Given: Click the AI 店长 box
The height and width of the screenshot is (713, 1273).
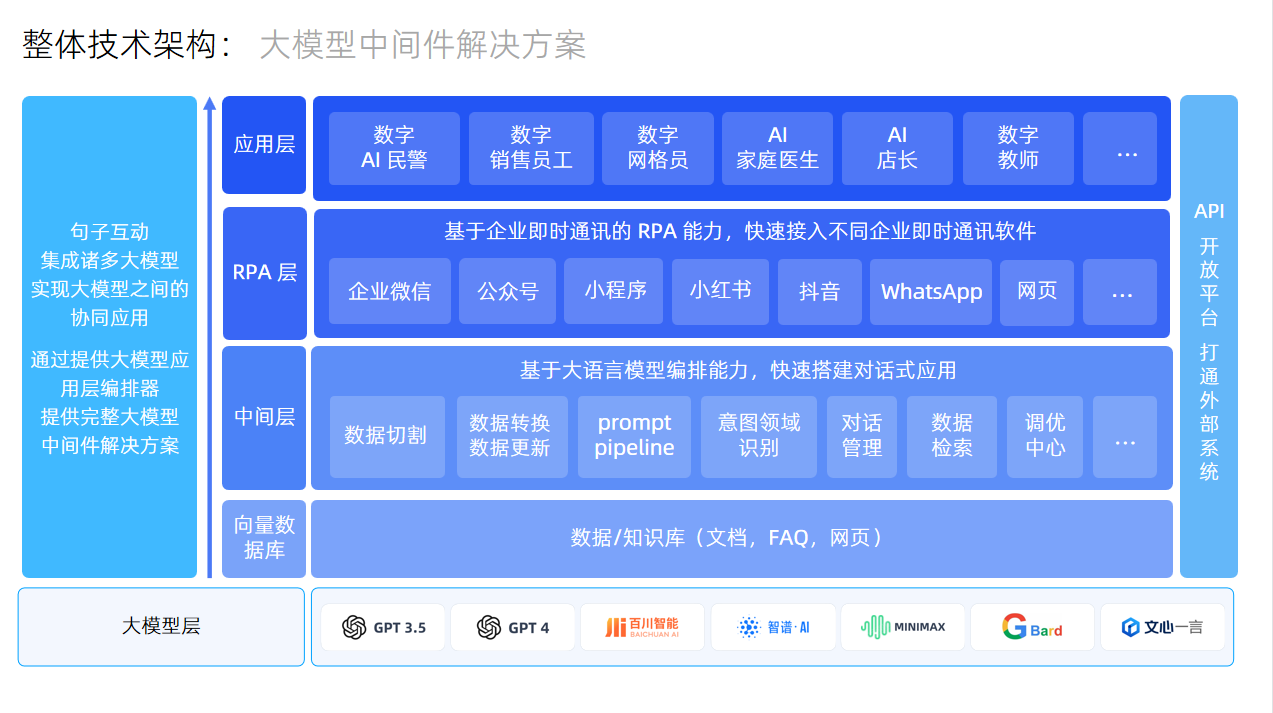Looking at the screenshot, I should click(897, 148).
